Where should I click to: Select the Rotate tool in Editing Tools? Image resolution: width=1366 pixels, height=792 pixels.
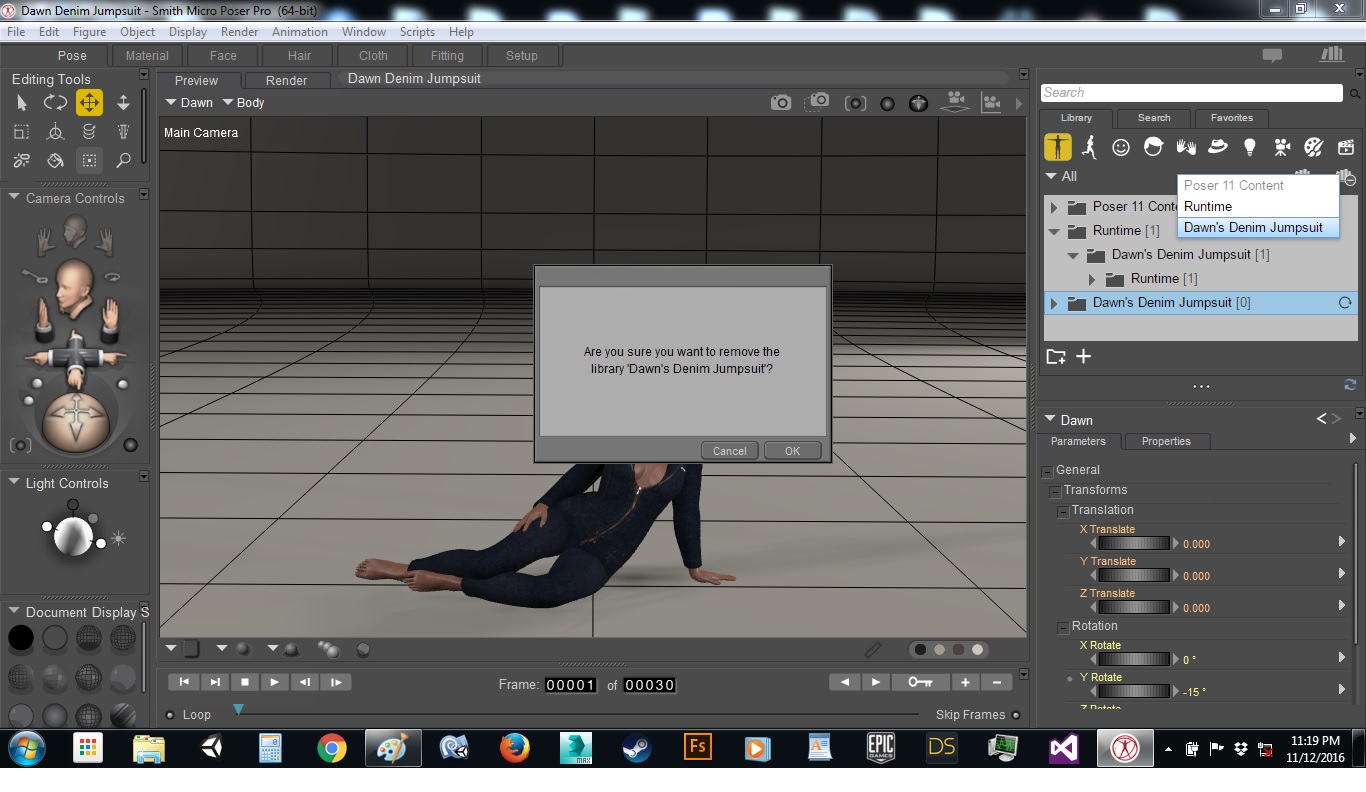pos(55,103)
